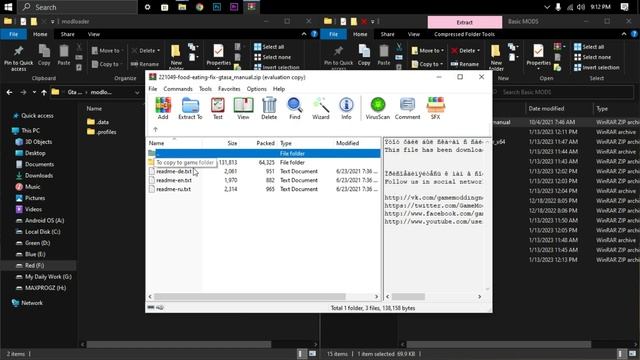Select This PC in navigation pane
Image resolution: width=640 pixels, height=360 pixels.
(x=26, y=130)
